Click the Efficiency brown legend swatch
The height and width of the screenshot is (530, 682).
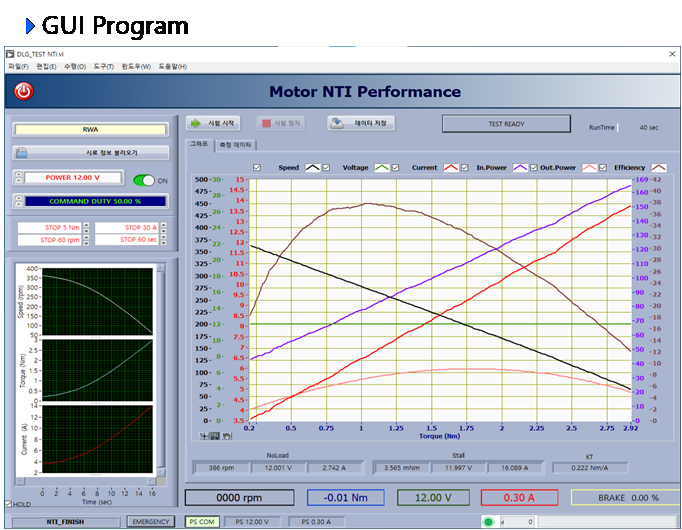(x=658, y=168)
